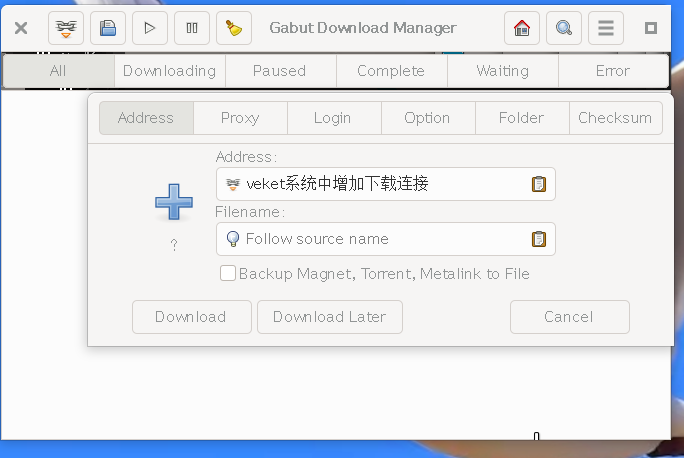Open the home icon in header
This screenshot has width=684, height=458.
[x=522, y=28]
